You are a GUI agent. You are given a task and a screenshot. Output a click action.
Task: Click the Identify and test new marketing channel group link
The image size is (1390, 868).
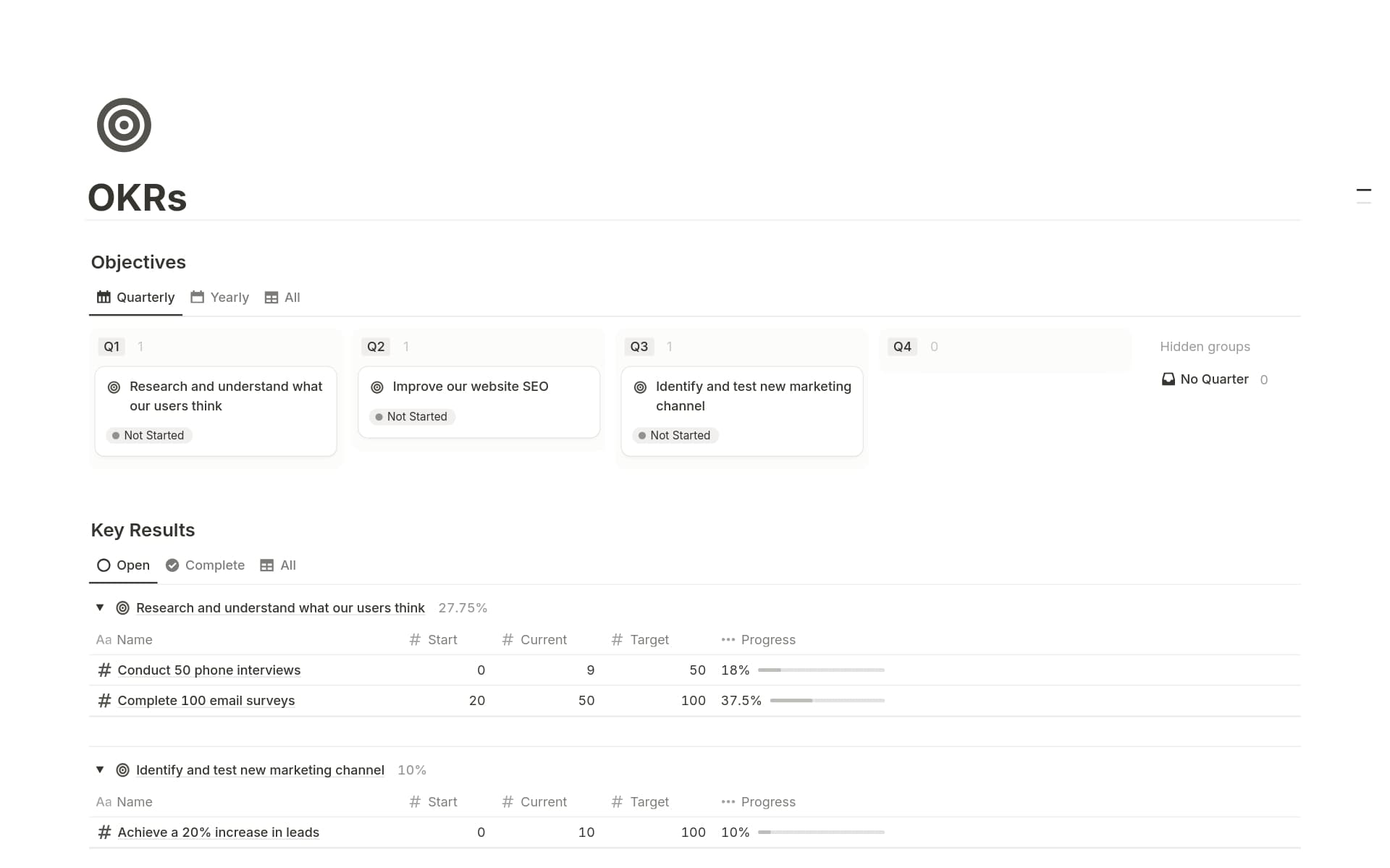coord(260,770)
